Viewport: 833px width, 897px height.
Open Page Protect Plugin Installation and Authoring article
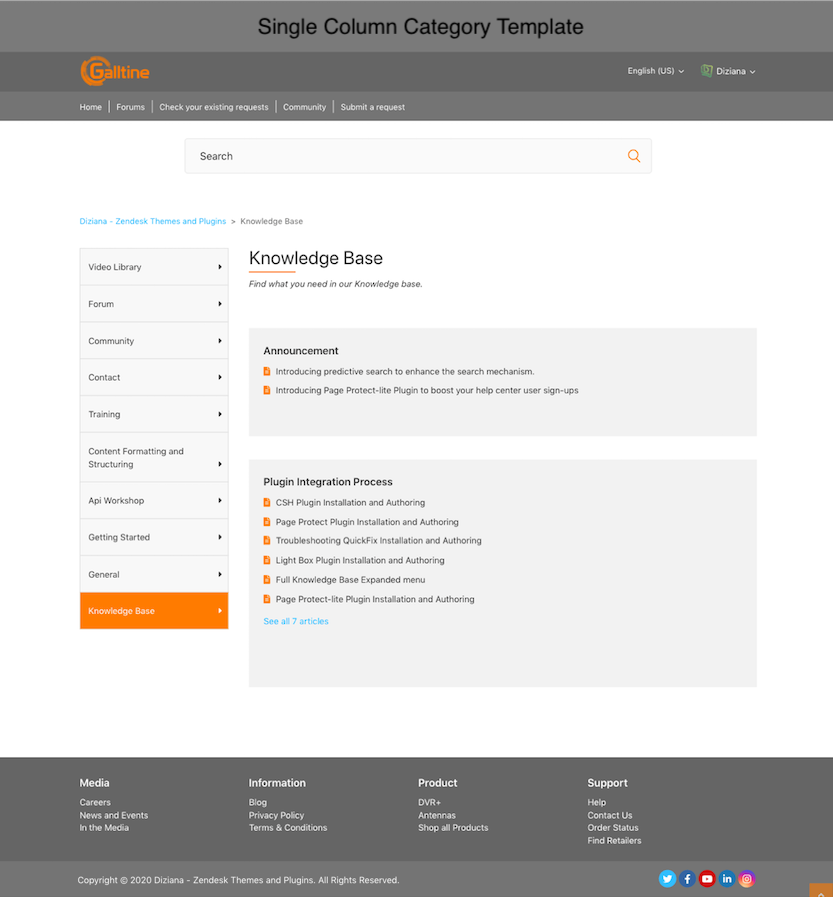click(367, 522)
